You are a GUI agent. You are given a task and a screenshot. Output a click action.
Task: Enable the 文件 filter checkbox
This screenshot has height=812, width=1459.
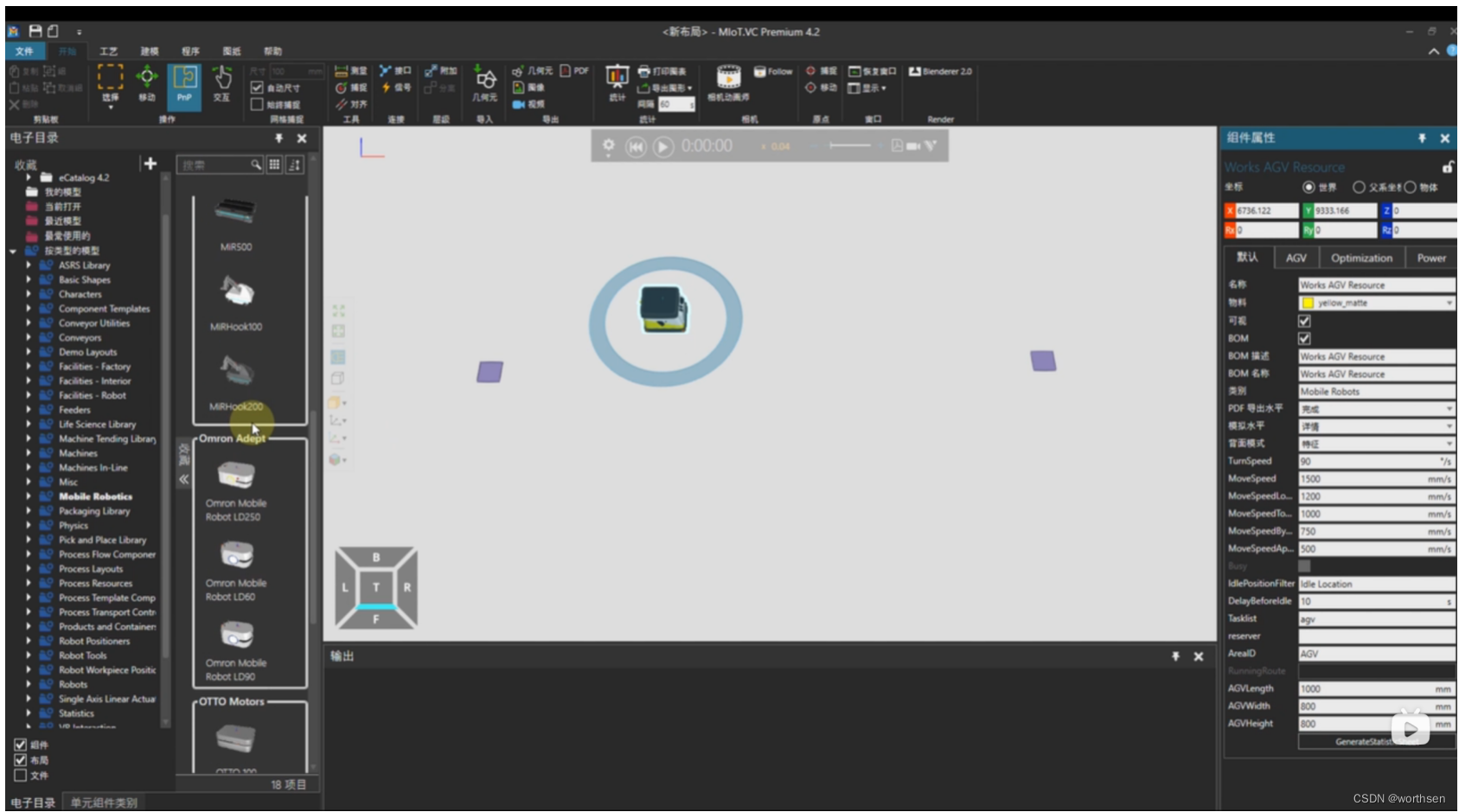20,775
